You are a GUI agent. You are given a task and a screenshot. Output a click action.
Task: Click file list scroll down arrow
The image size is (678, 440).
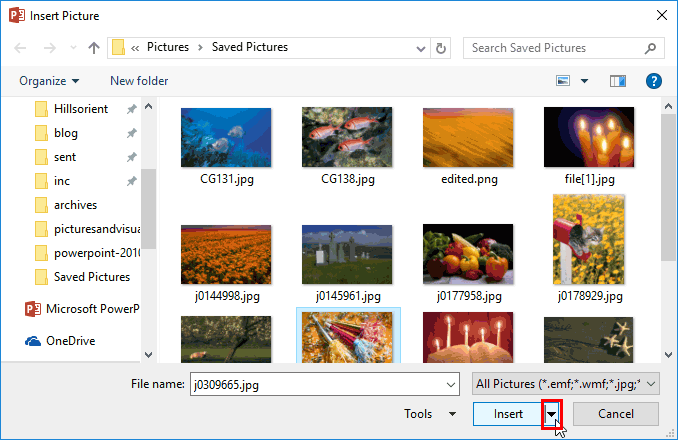coord(668,355)
